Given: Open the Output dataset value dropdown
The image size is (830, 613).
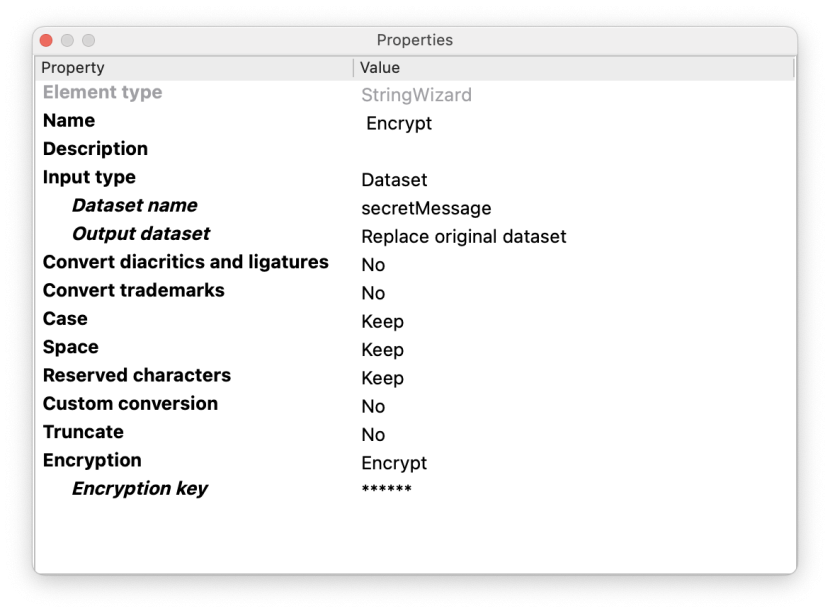Looking at the screenshot, I should tap(463, 237).
